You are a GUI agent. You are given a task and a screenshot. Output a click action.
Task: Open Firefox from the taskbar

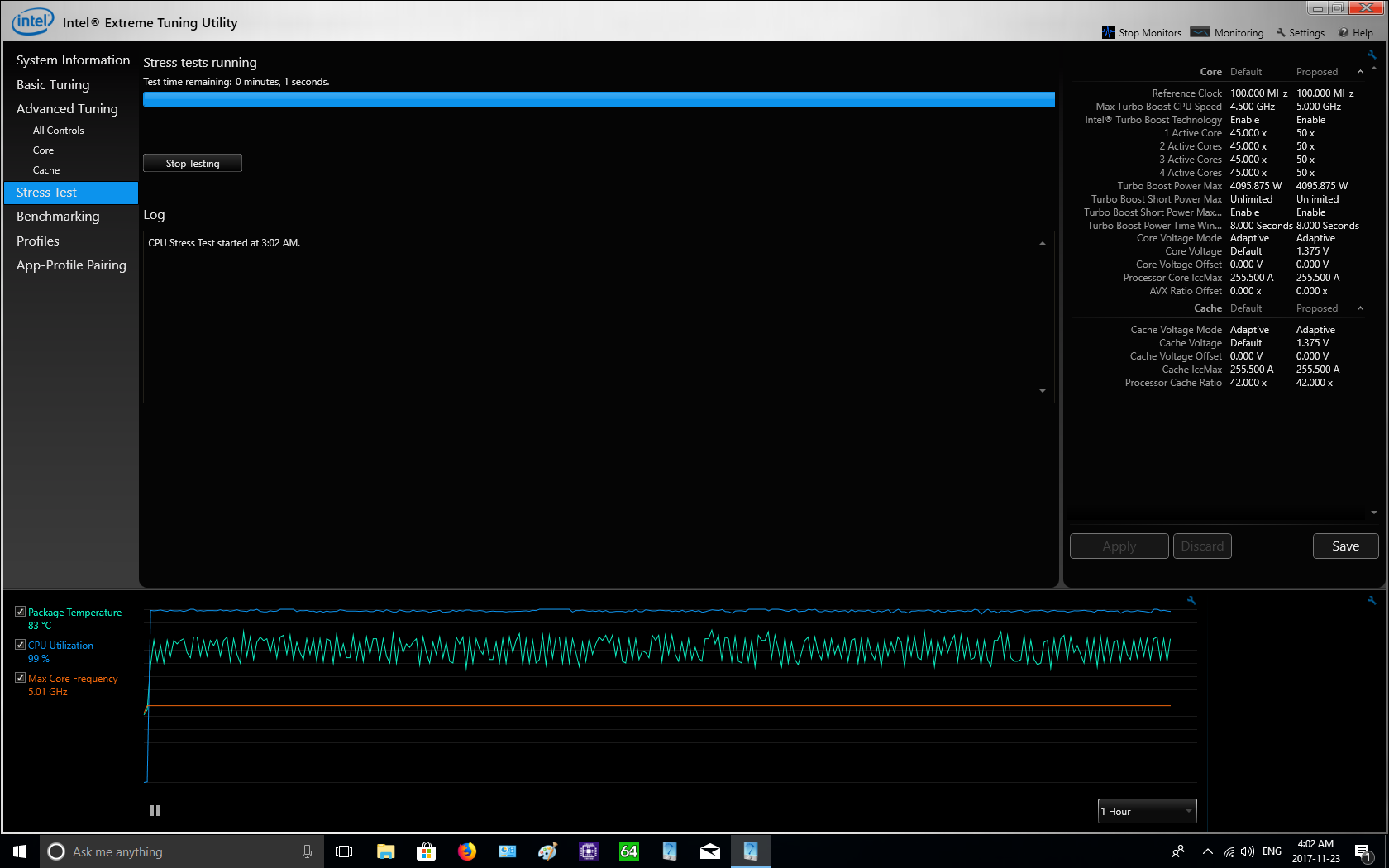click(x=467, y=851)
